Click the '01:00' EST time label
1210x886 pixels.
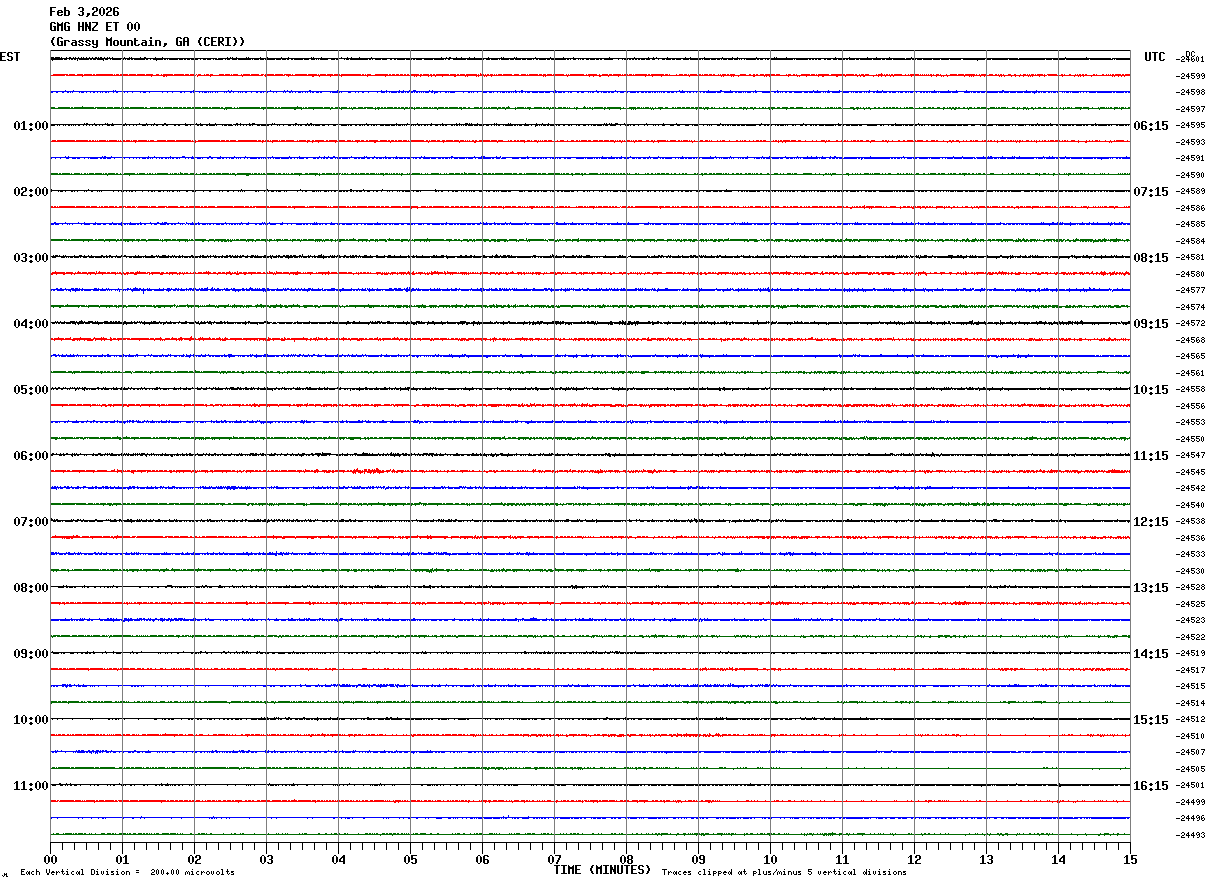click(x=31, y=126)
